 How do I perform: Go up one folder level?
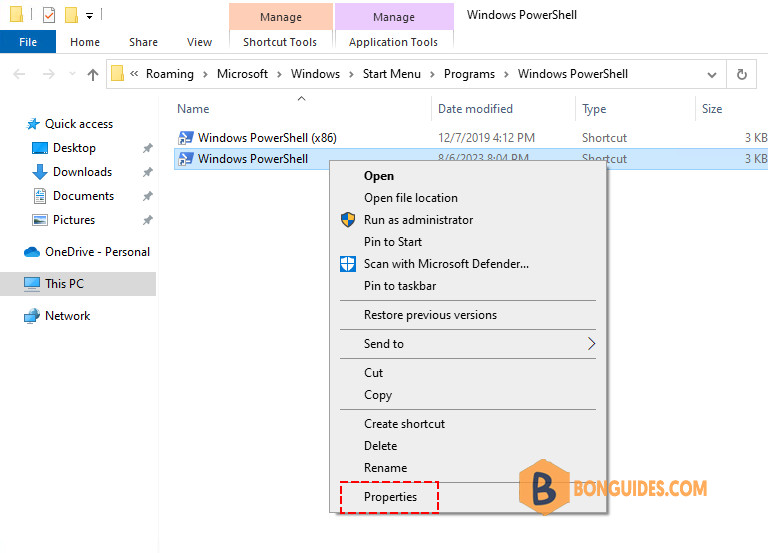93,74
